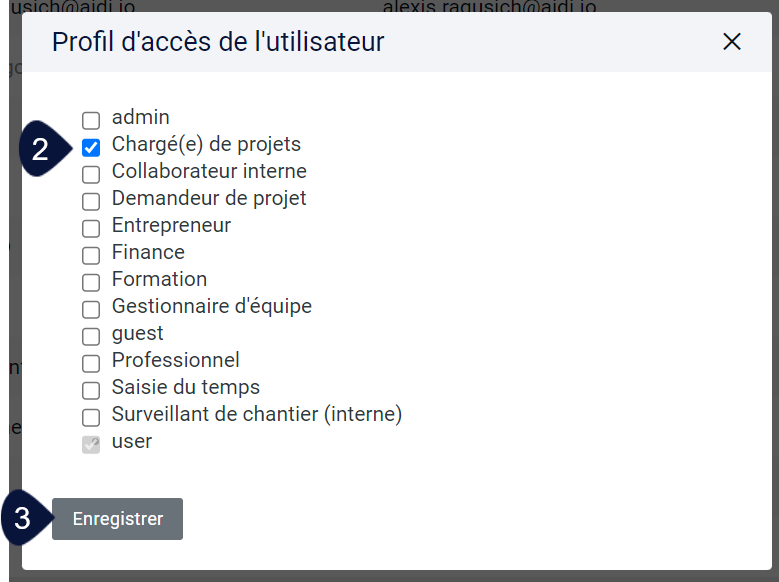Close the user access profile dialog

click(x=732, y=42)
